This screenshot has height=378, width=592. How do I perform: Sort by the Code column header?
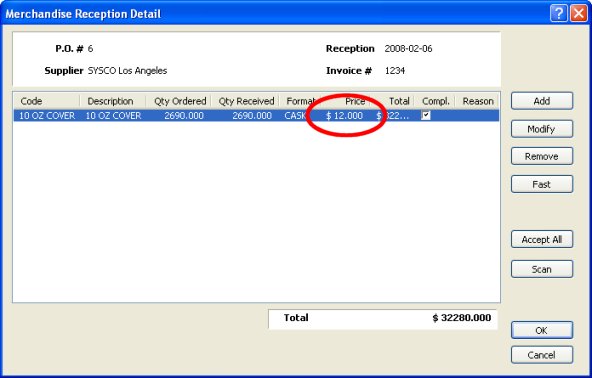[47, 101]
